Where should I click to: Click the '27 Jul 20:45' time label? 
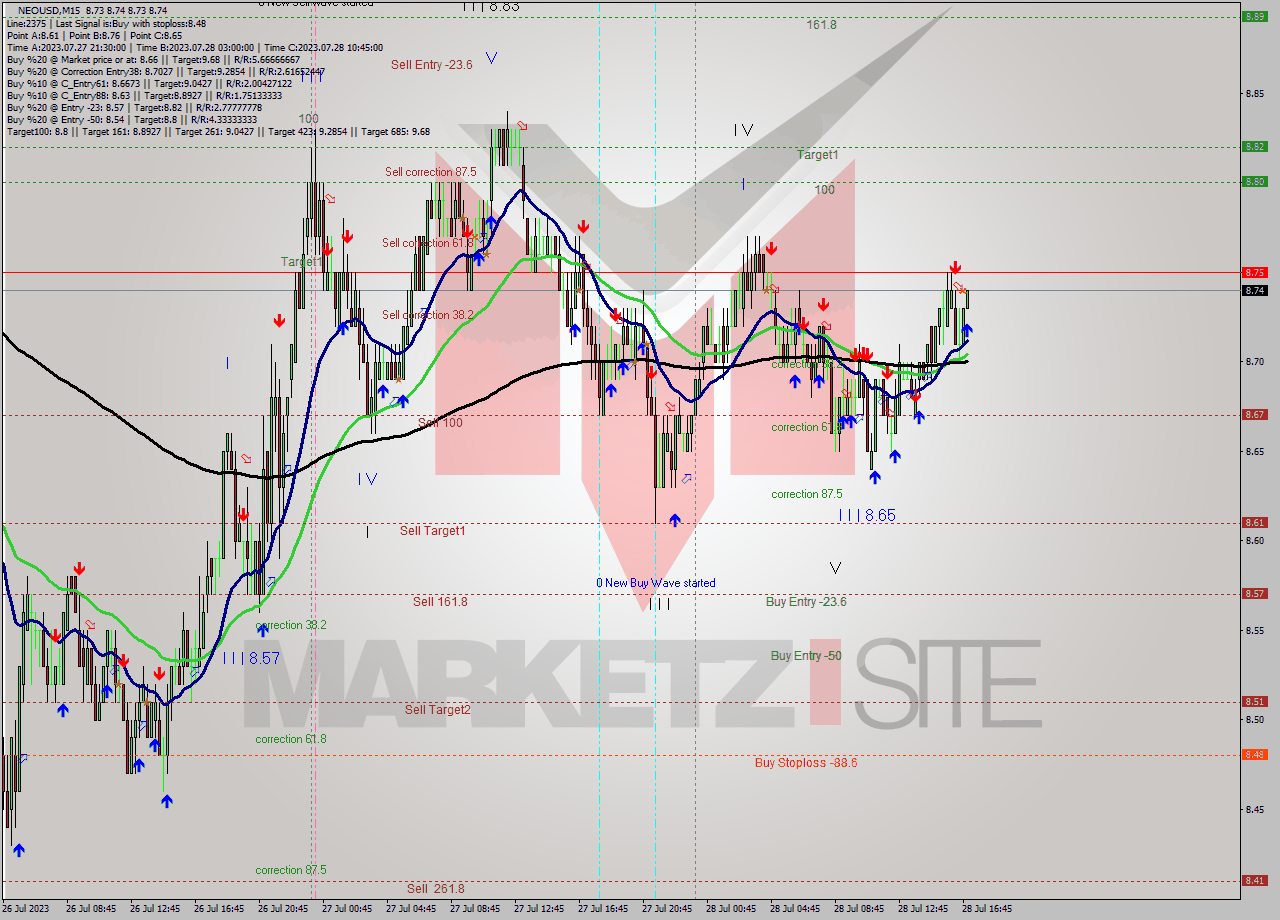click(667, 909)
